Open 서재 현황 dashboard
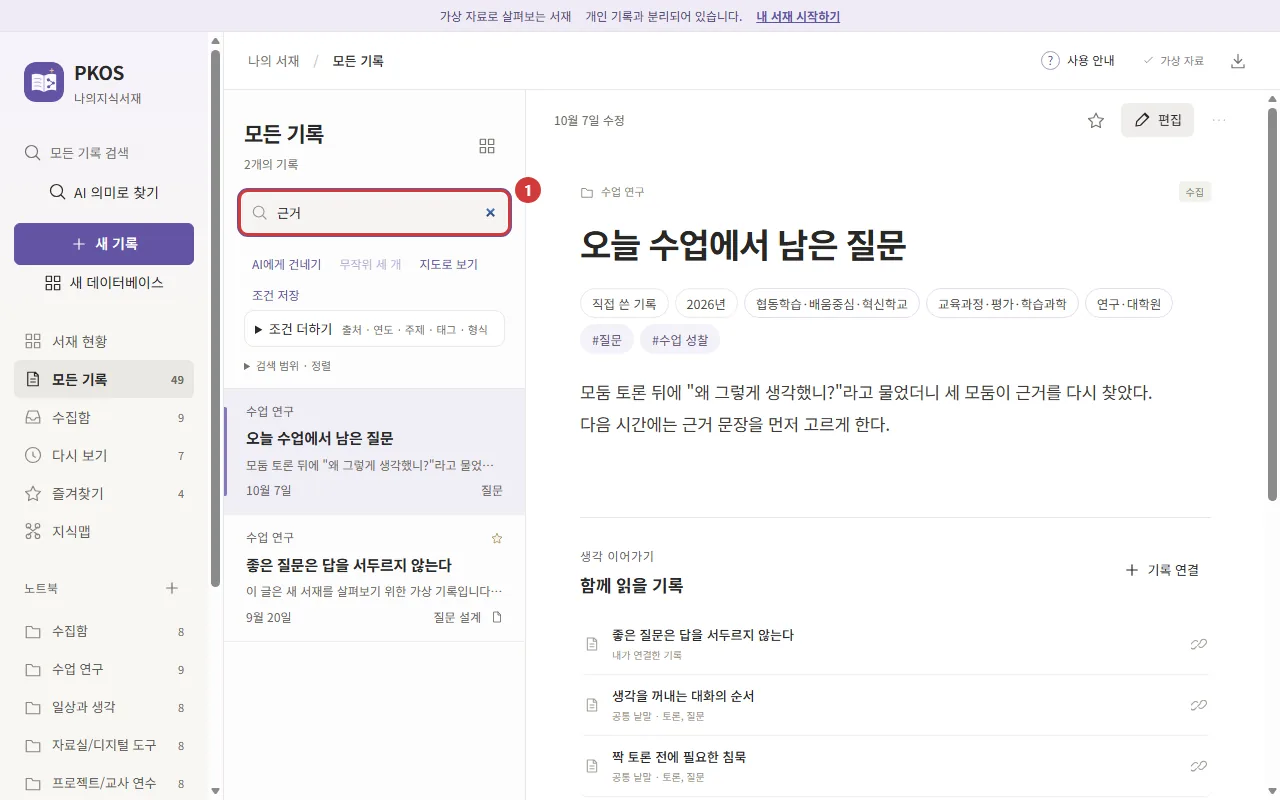 tap(104, 341)
